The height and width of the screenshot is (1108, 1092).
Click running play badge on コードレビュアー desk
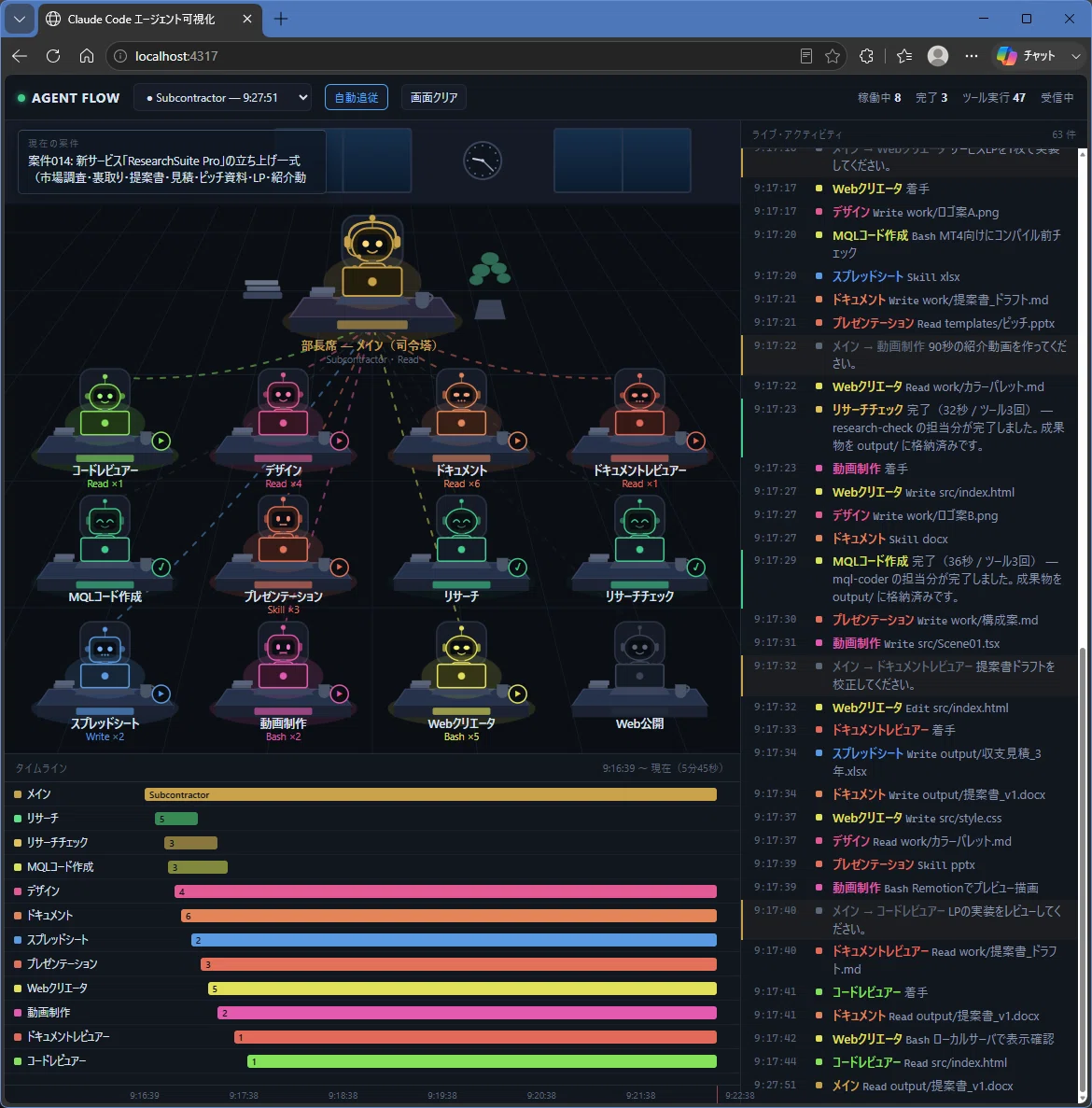point(161,441)
